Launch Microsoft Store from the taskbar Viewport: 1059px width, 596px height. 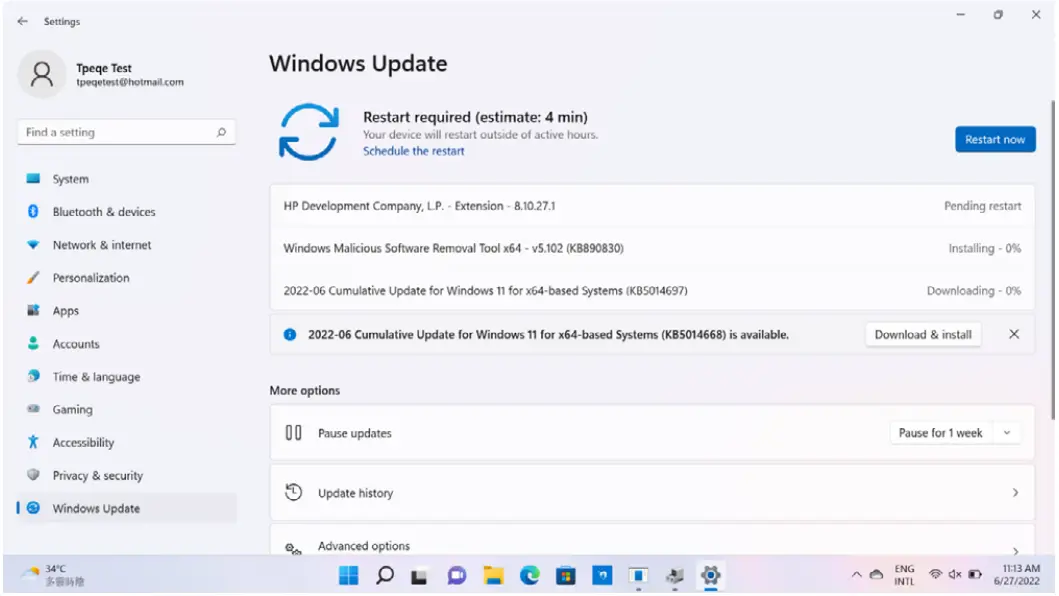(x=565, y=575)
